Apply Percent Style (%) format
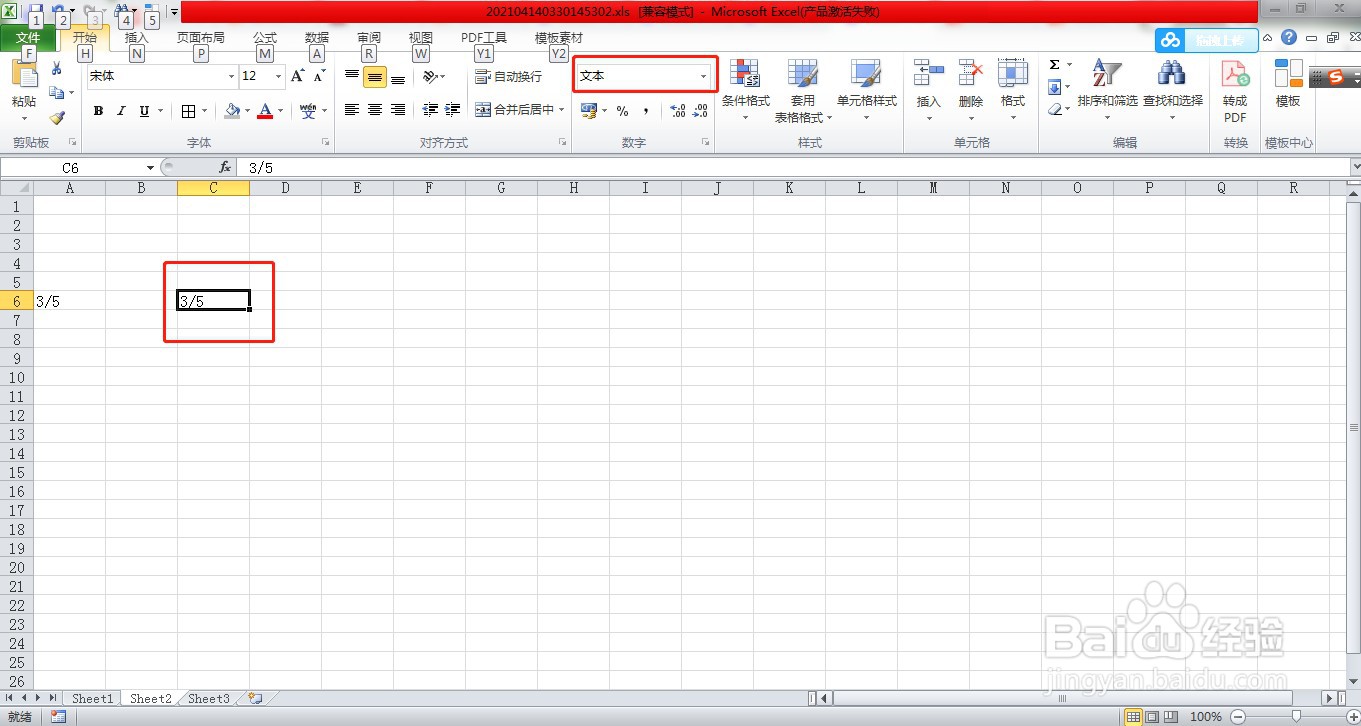This screenshot has height=726, width=1361. click(x=622, y=111)
